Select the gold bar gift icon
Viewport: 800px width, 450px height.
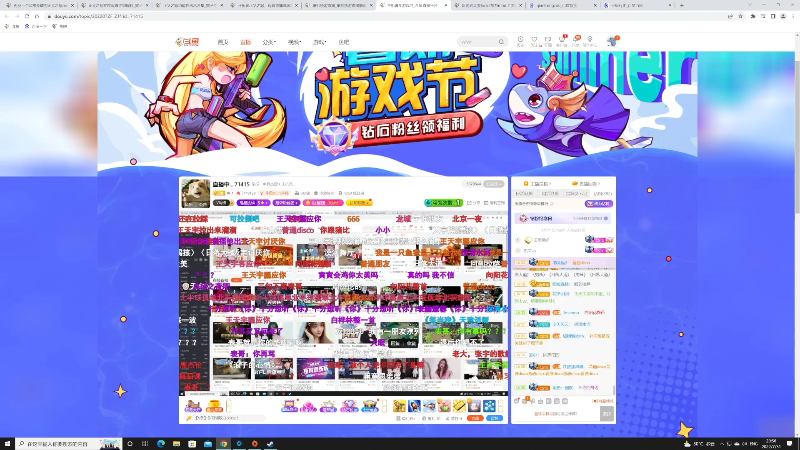(x=459, y=406)
